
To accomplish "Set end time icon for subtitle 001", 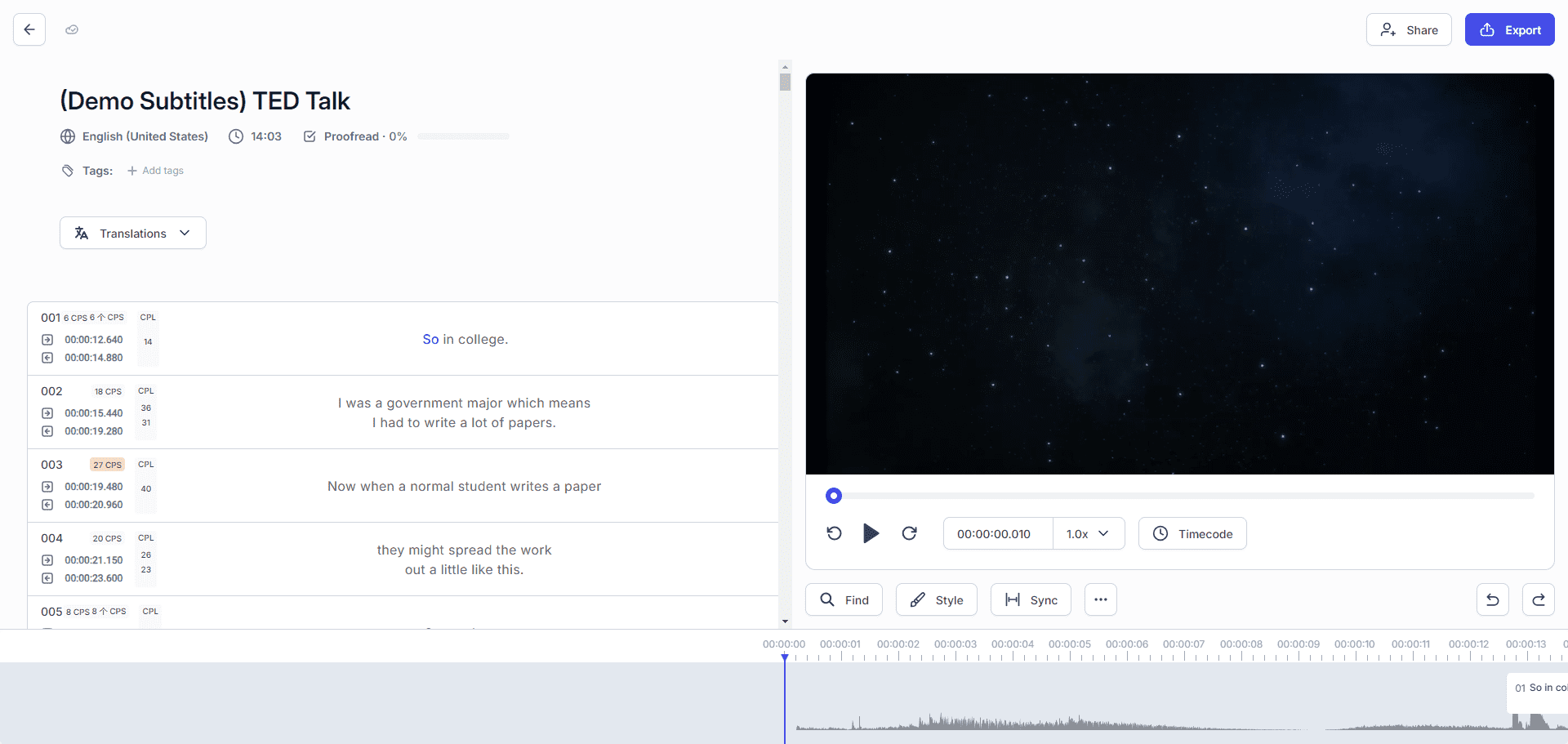I will (47, 358).
